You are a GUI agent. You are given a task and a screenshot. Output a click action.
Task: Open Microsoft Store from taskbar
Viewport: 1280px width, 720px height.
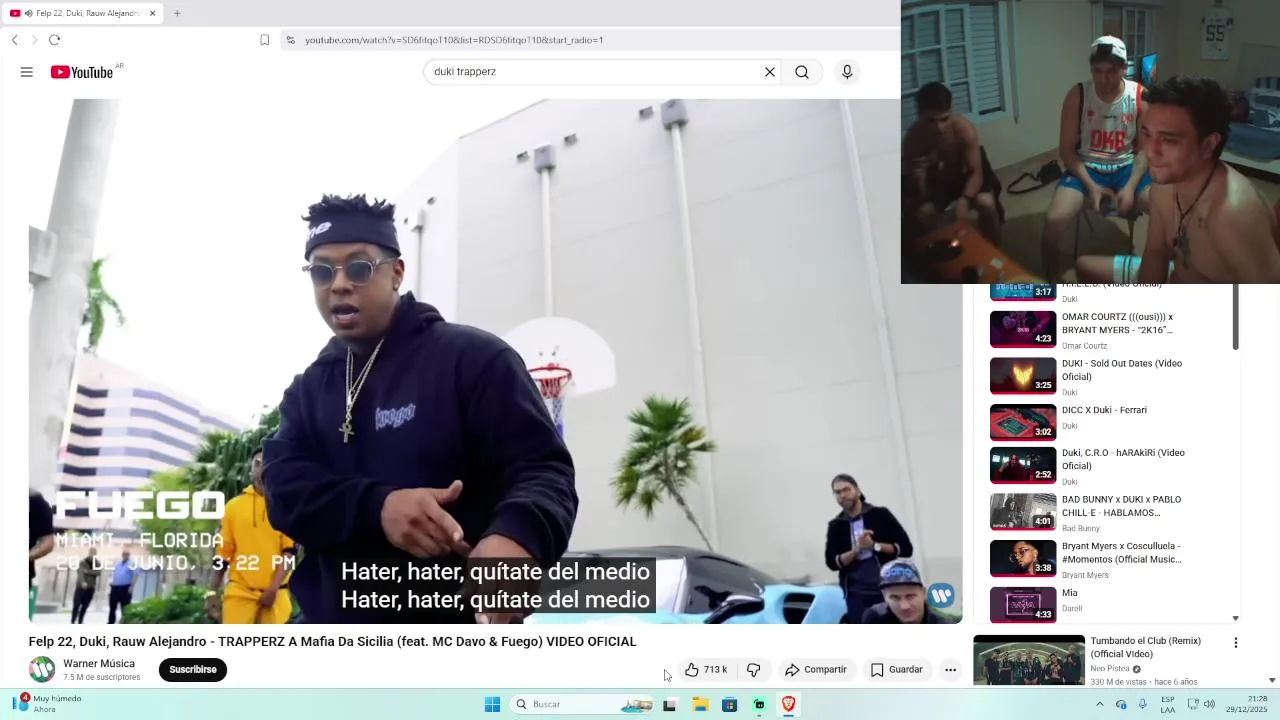(729, 704)
